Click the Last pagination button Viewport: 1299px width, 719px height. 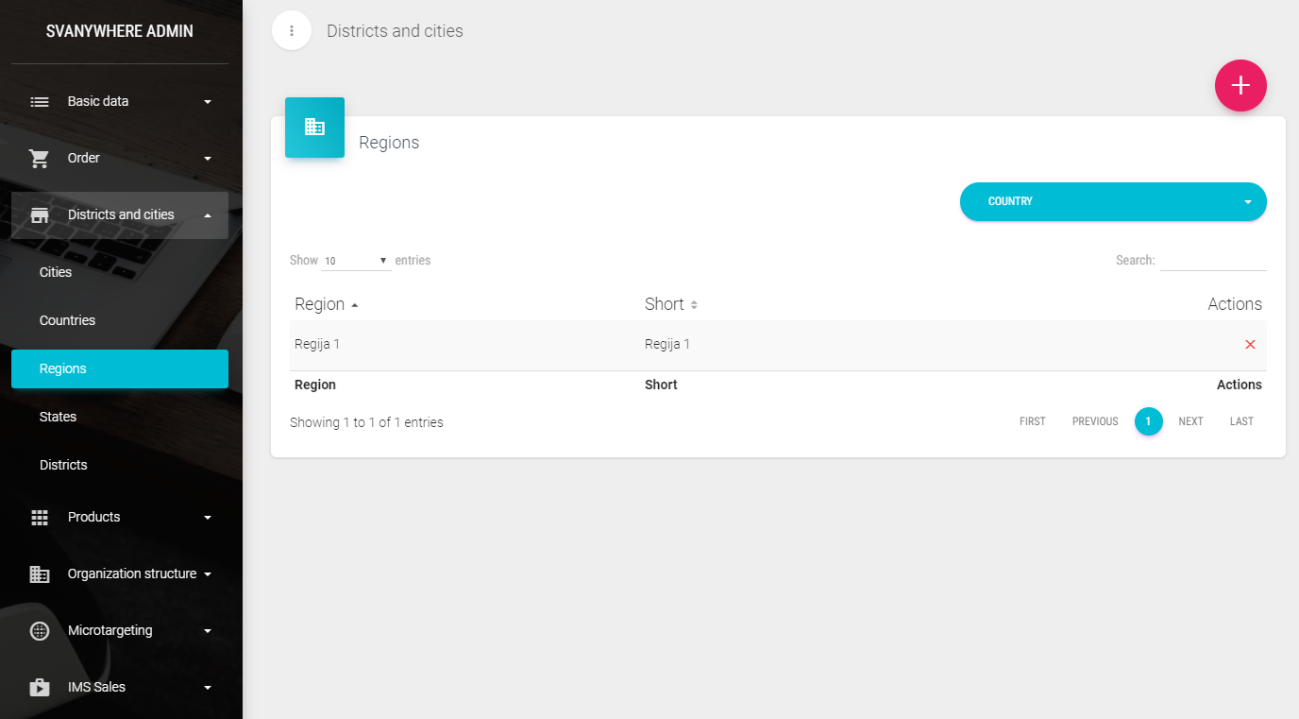click(x=1241, y=422)
